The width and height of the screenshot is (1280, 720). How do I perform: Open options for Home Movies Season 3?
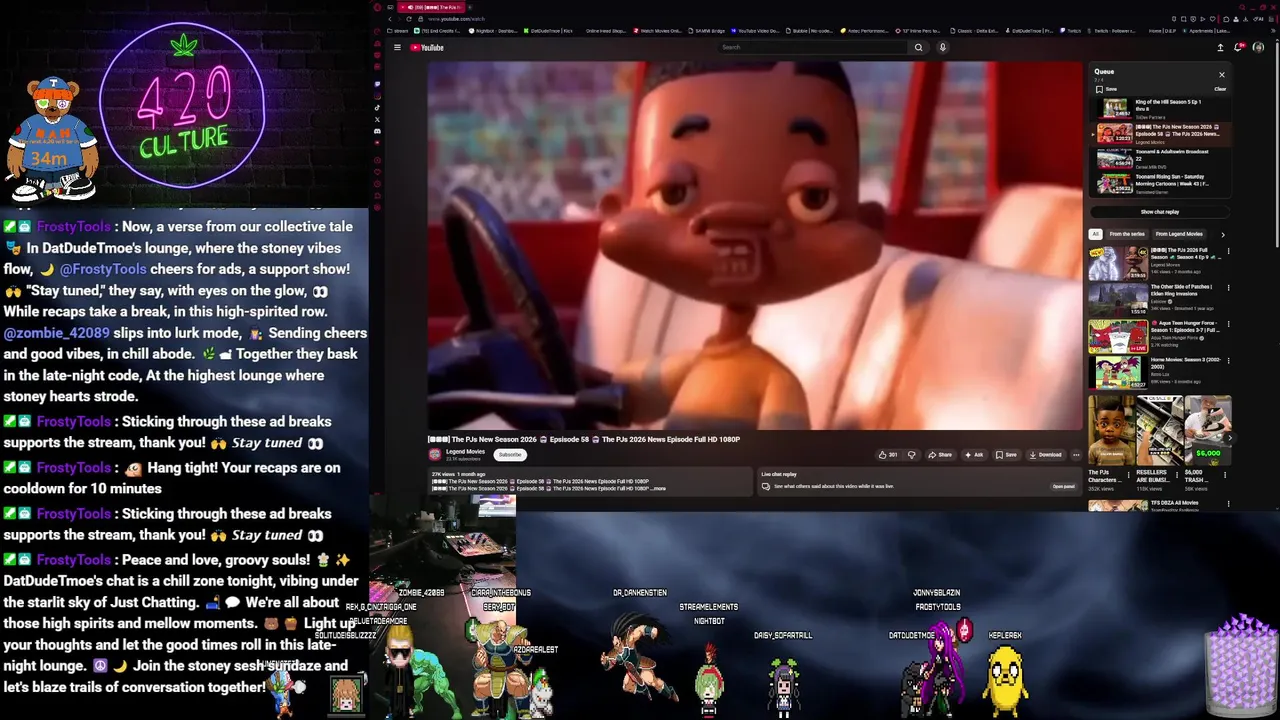point(1228,361)
